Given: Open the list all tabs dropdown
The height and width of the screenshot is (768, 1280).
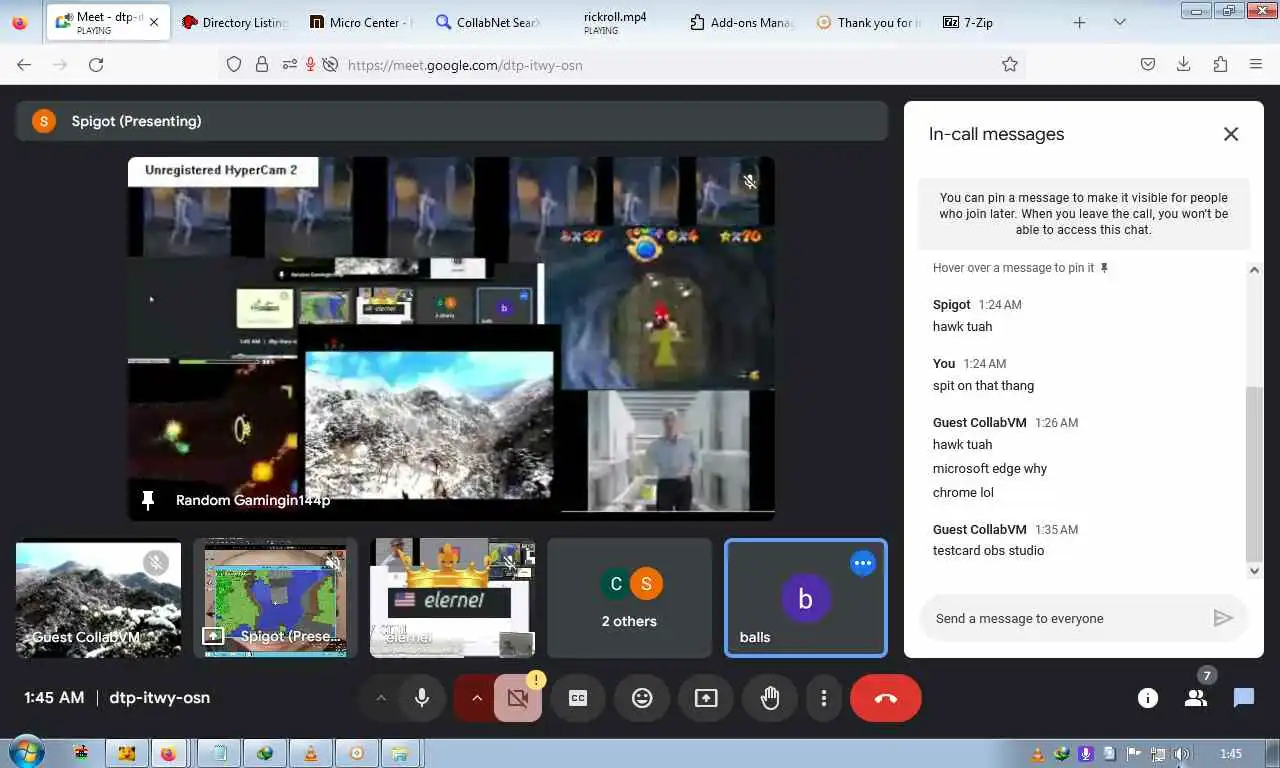Looking at the screenshot, I should point(1120,22).
